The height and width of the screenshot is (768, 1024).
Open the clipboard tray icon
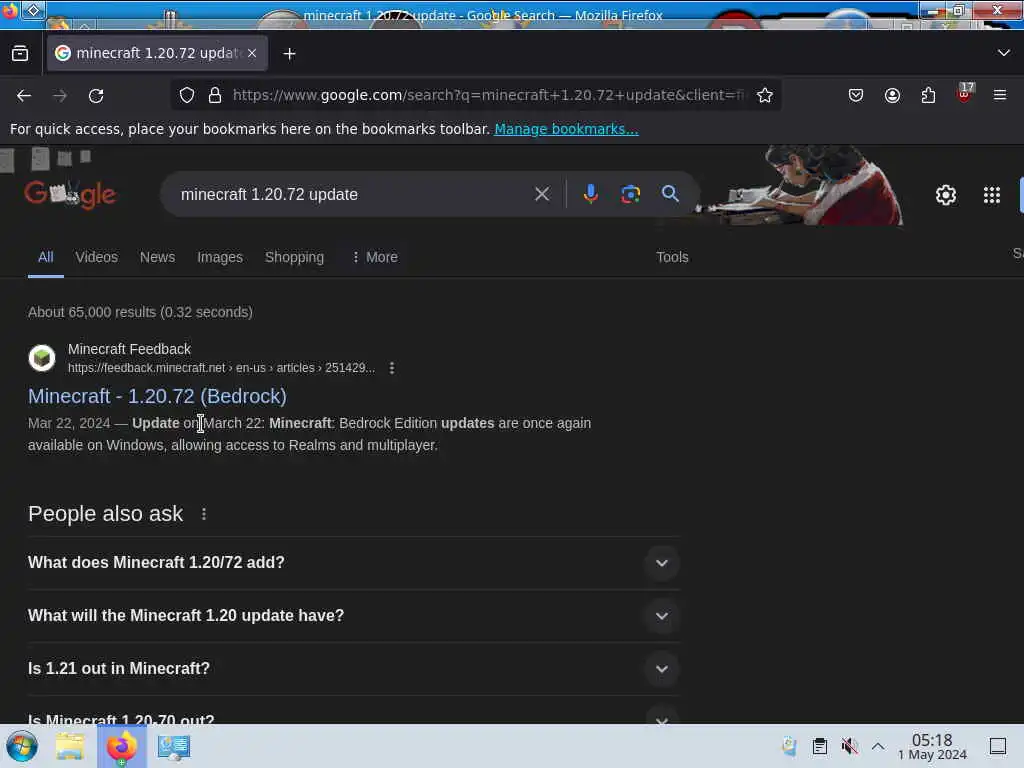[820, 746]
